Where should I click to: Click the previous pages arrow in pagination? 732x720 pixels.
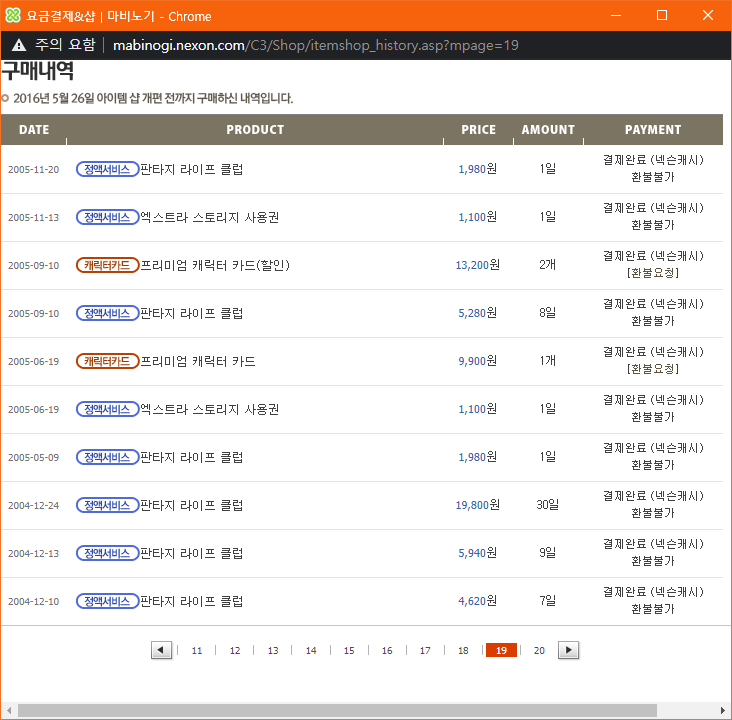tap(162, 650)
